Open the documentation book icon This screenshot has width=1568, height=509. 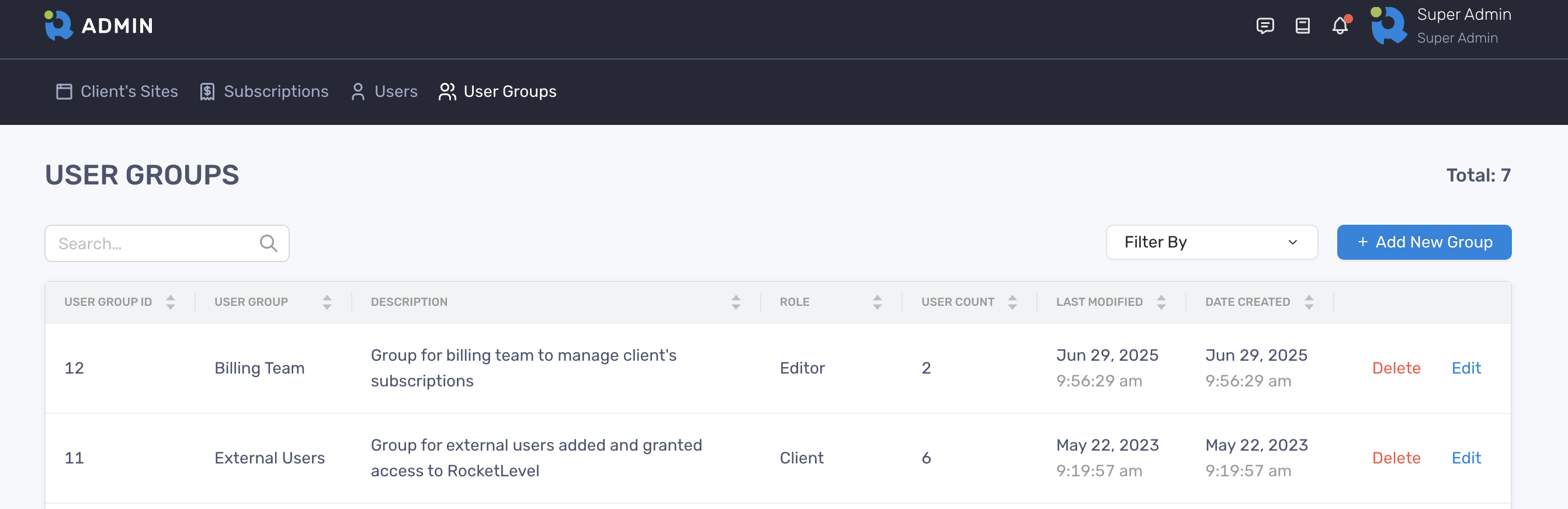point(1303,26)
